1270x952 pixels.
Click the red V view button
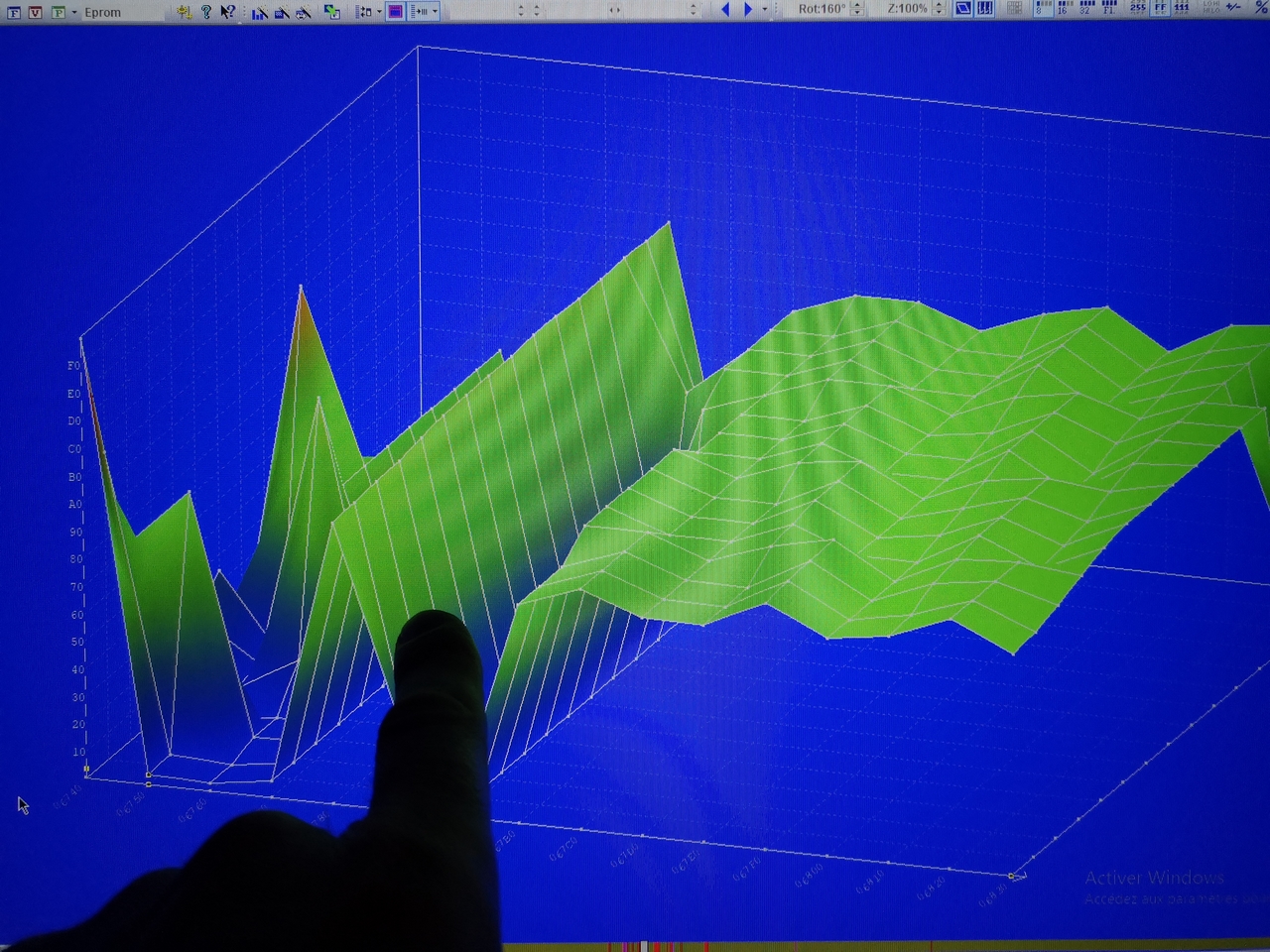click(36, 13)
